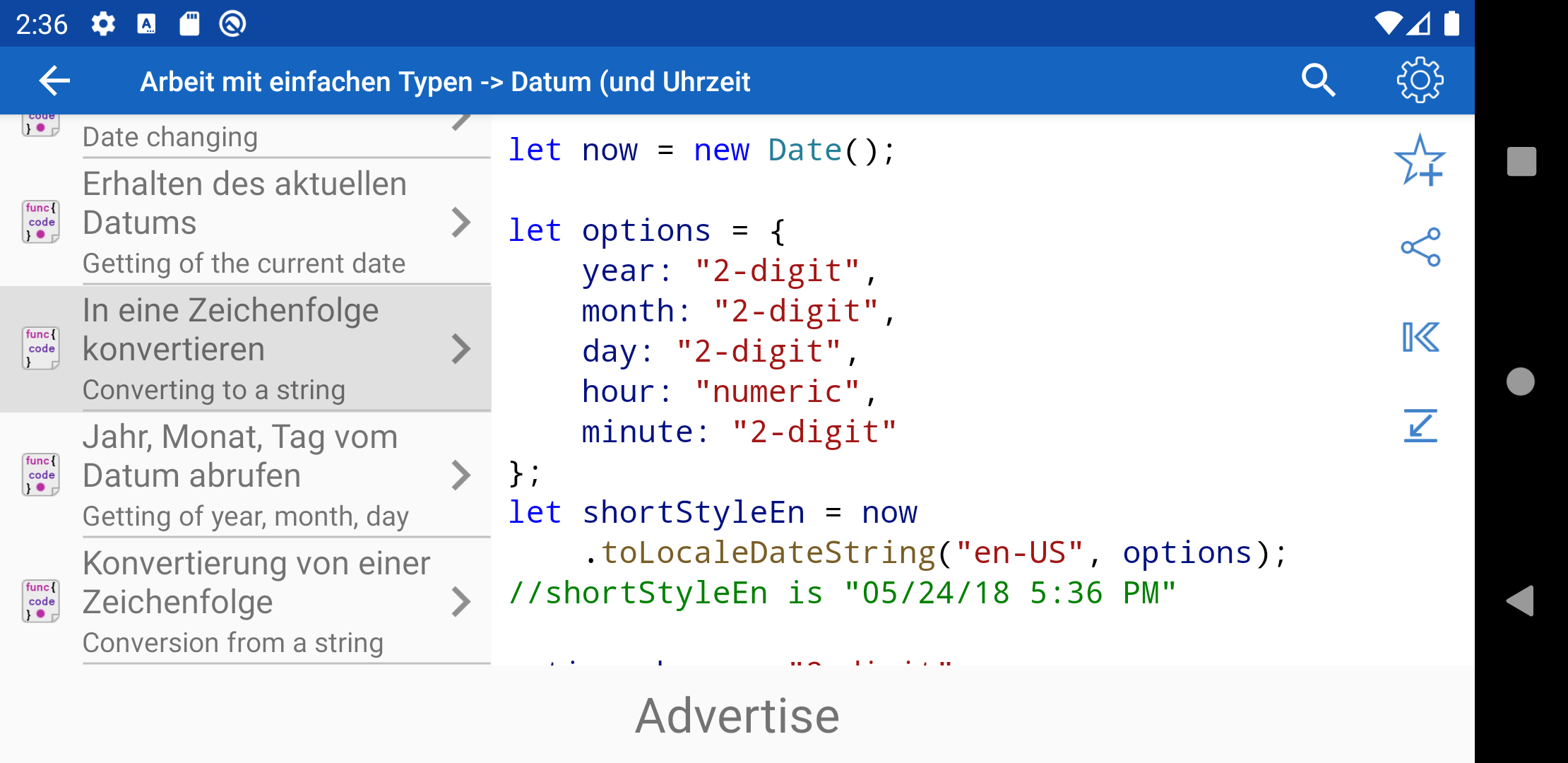Image resolution: width=1568 pixels, height=763 pixels.
Task: Open 'Jahr, Monat, Tag vom Datum abrufen' entry
Action: pos(245,475)
